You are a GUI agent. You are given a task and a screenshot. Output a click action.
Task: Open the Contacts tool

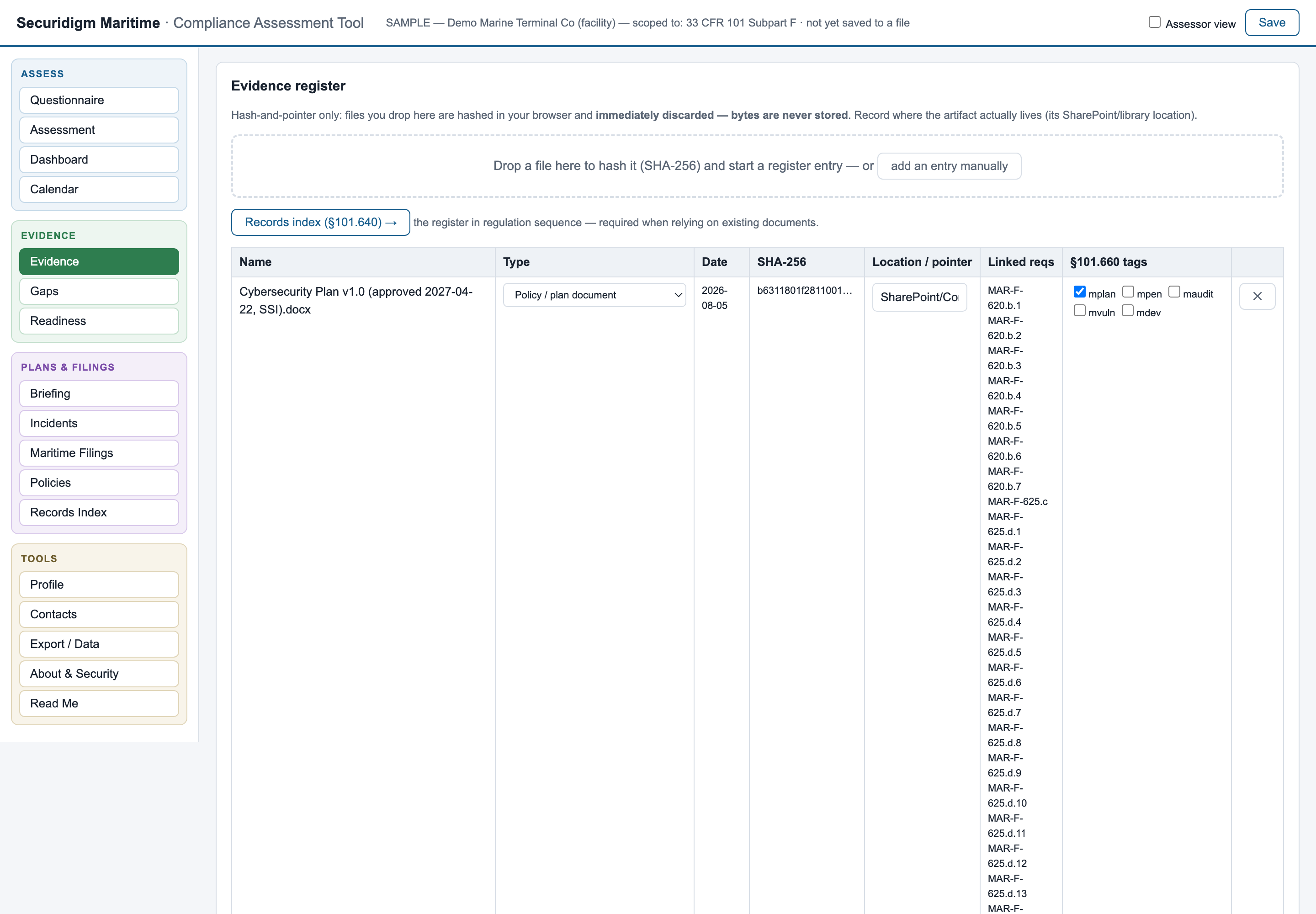tap(99, 615)
